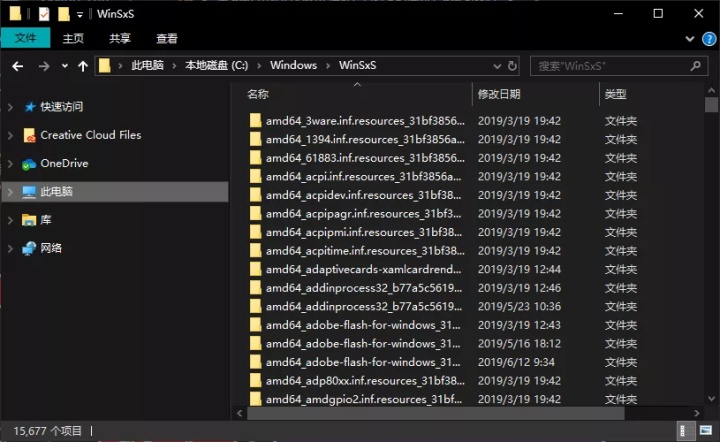The width and height of the screenshot is (720, 442).
Task: Open the 文件 ribbon tab
Action: click(25, 38)
